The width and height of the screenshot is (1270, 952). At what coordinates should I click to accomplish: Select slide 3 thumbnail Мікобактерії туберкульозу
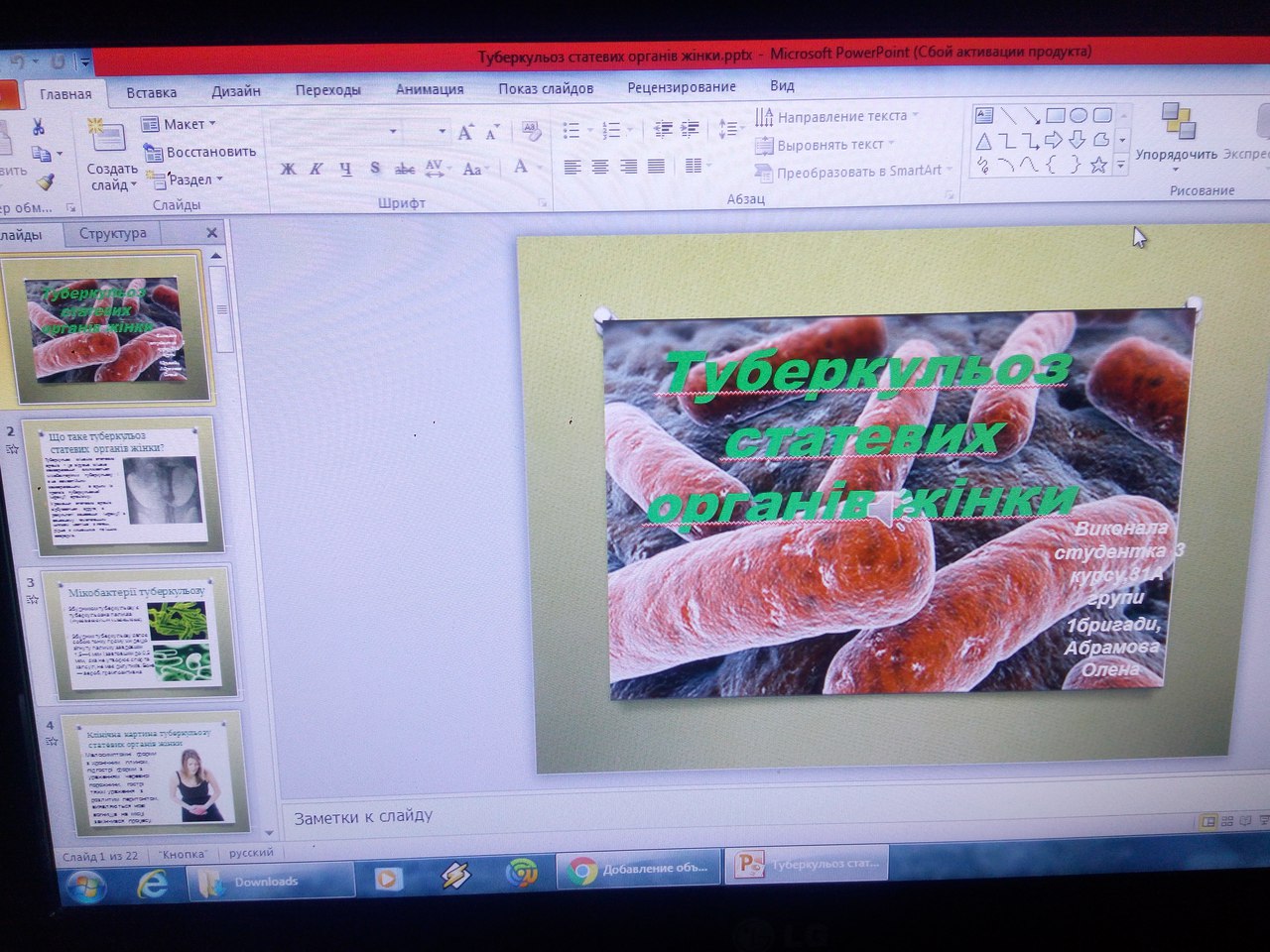(140, 635)
